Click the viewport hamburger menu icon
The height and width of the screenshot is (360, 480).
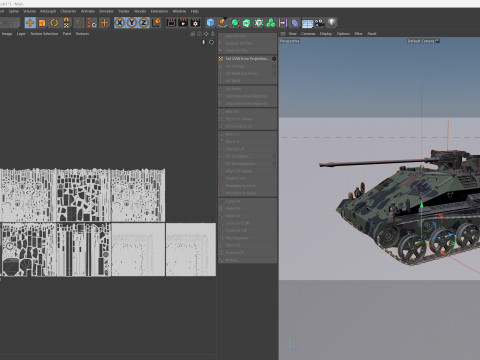click(x=283, y=34)
